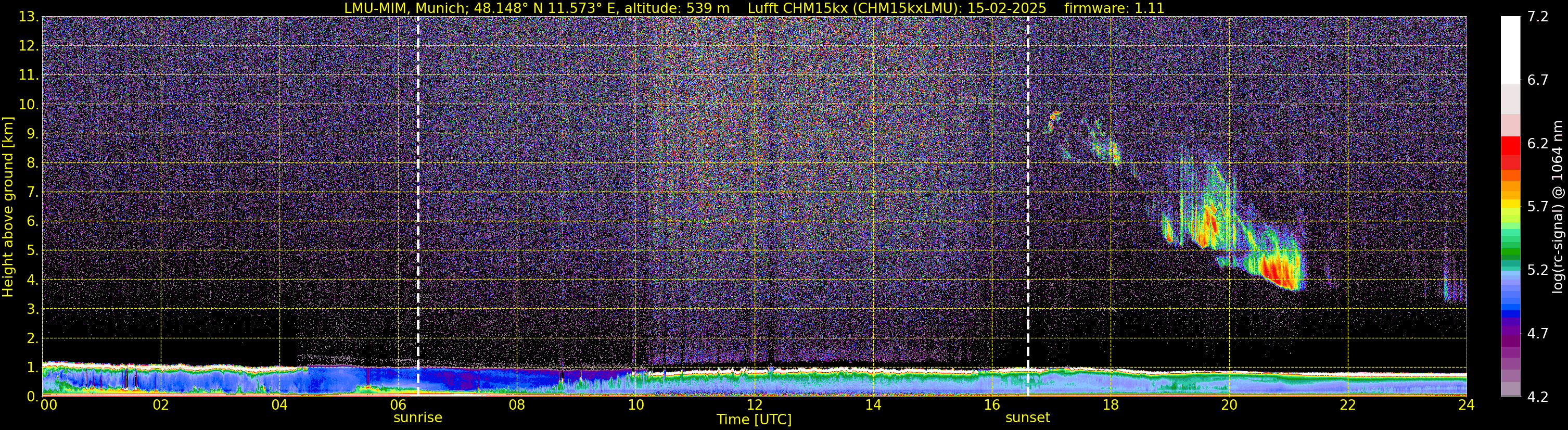Viewport: 1568px width, 430px height.
Task: Click the 13 tick on the height axis
Action: (28, 17)
